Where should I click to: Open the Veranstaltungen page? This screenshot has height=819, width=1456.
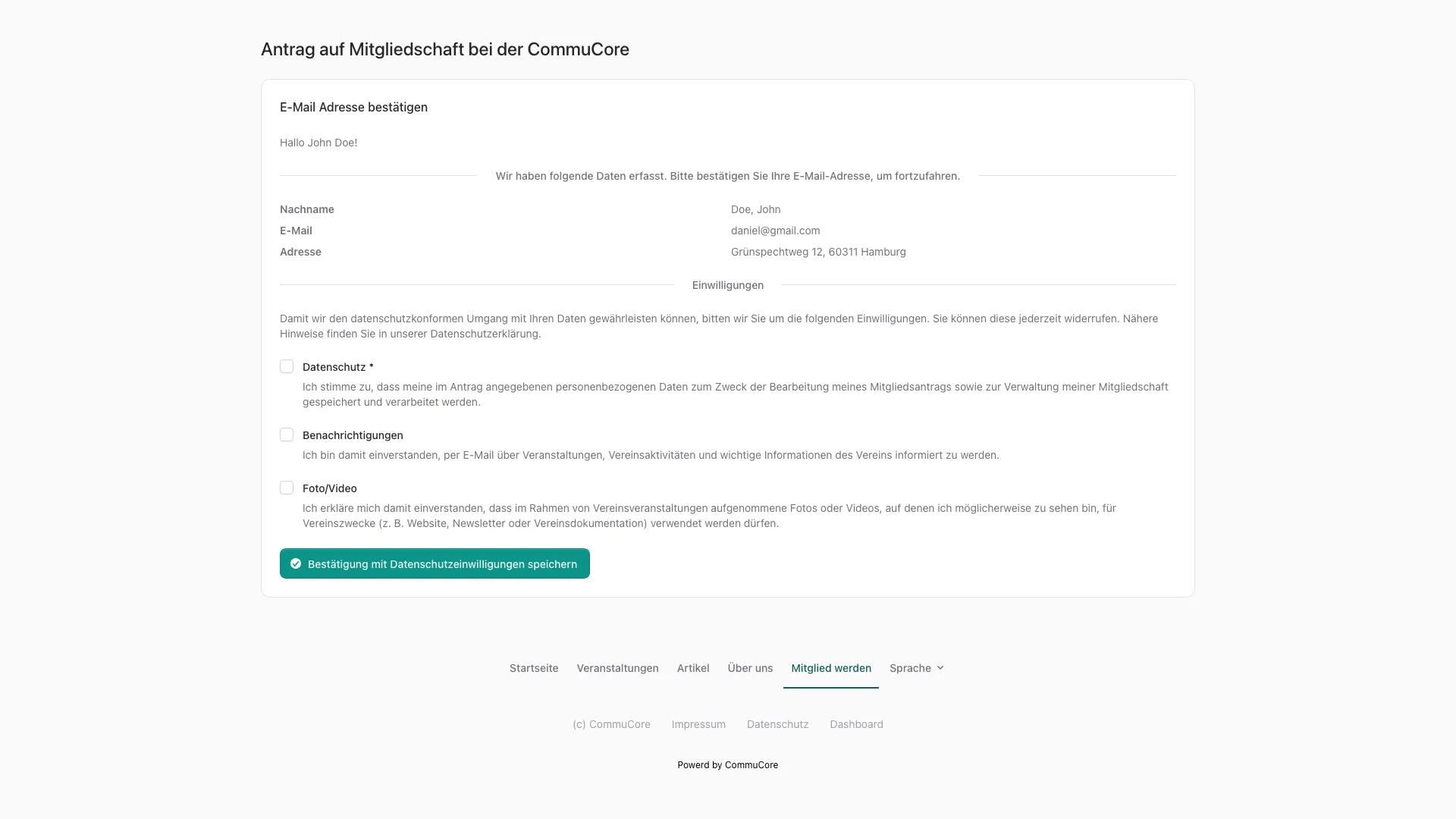pos(617,668)
